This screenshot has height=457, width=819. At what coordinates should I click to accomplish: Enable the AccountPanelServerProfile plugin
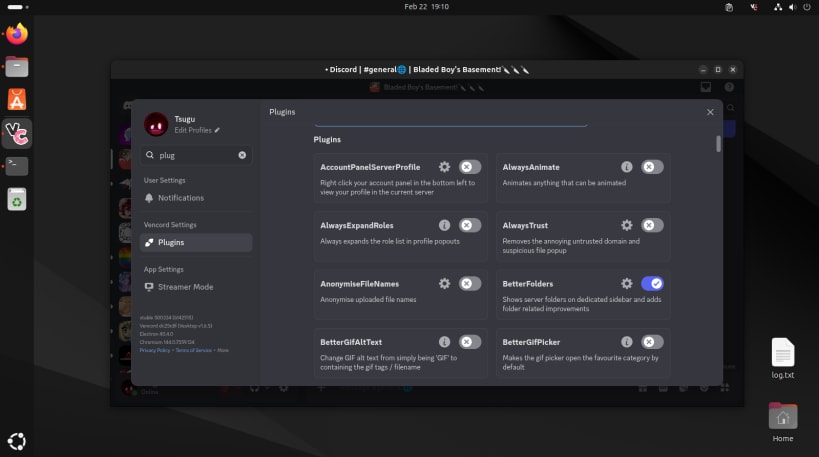click(470, 167)
